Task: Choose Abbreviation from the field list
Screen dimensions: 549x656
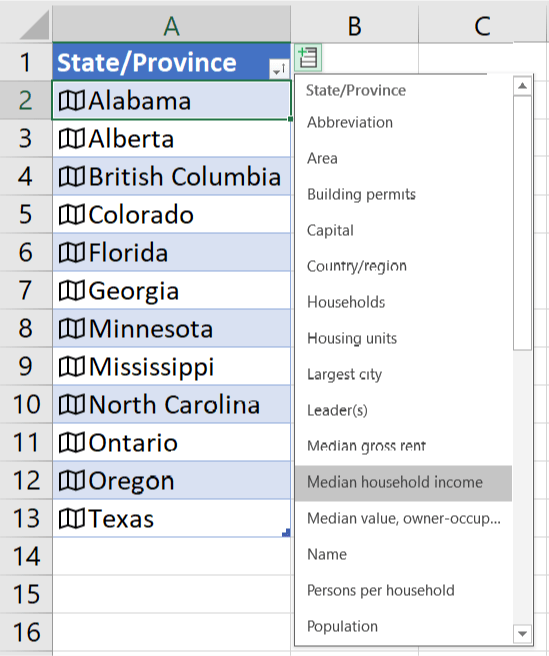Action: click(x=403, y=122)
